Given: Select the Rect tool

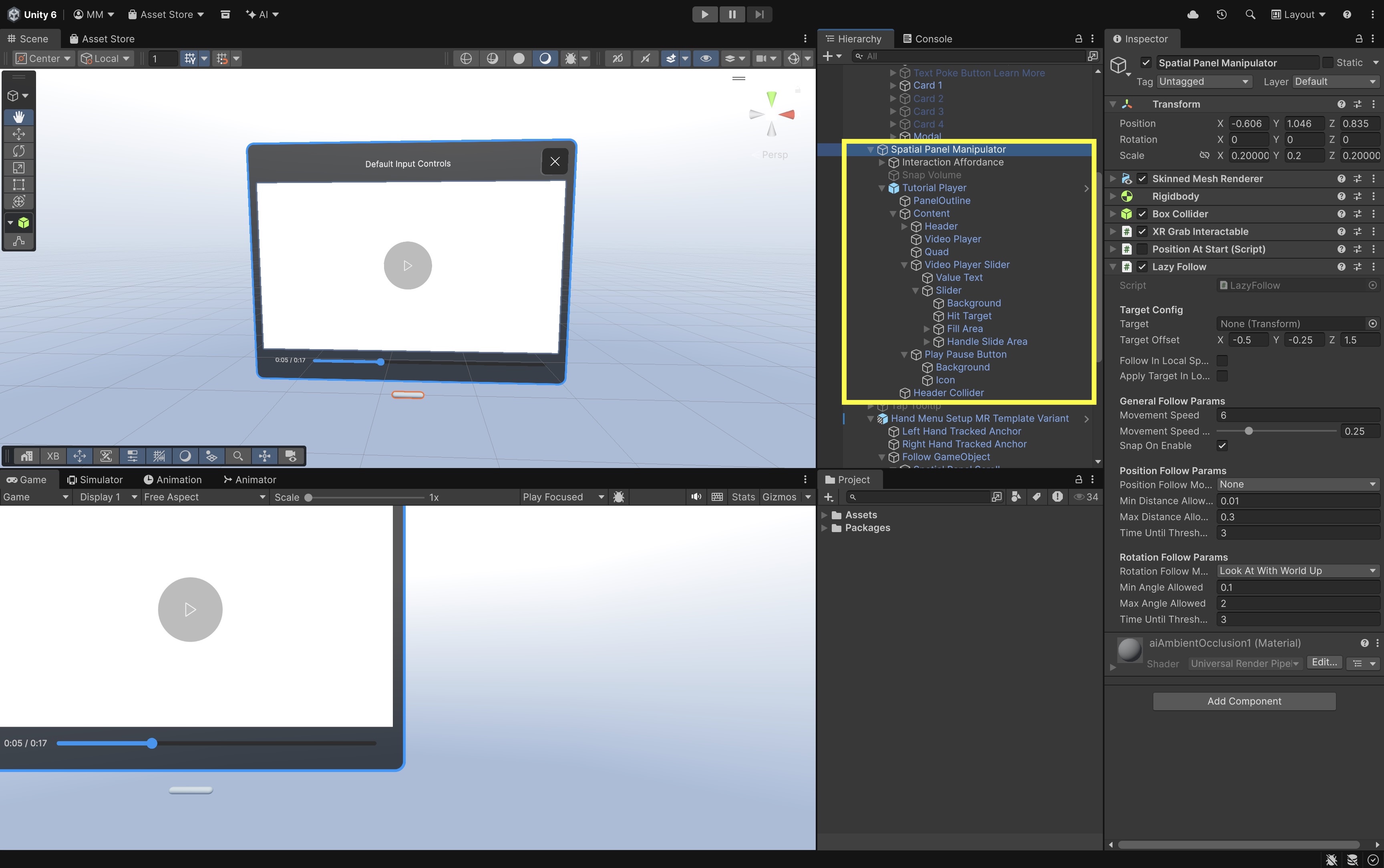Looking at the screenshot, I should (19, 184).
